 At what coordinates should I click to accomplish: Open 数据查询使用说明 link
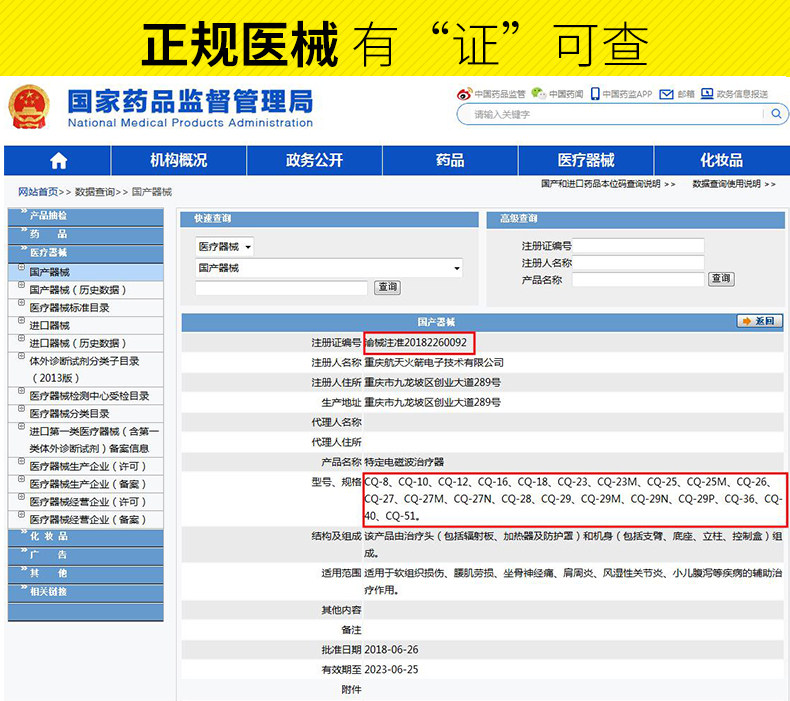pyautogui.click(x=734, y=184)
